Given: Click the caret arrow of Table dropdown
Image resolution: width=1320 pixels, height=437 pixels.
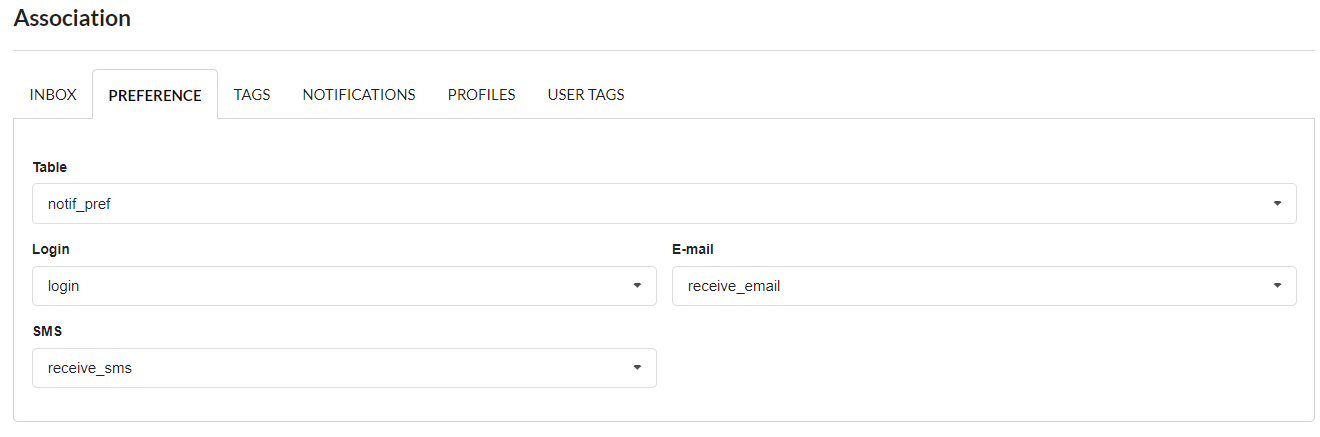Looking at the screenshot, I should point(1277,204).
